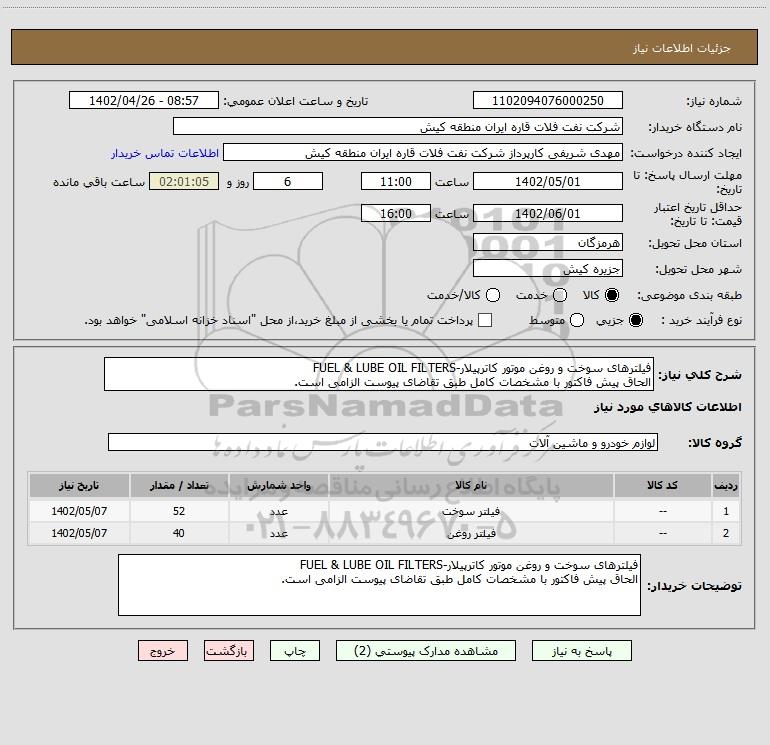Open the اطلاعات تماس خریدار link
The height and width of the screenshot is (745, 770).
(165, 153)
